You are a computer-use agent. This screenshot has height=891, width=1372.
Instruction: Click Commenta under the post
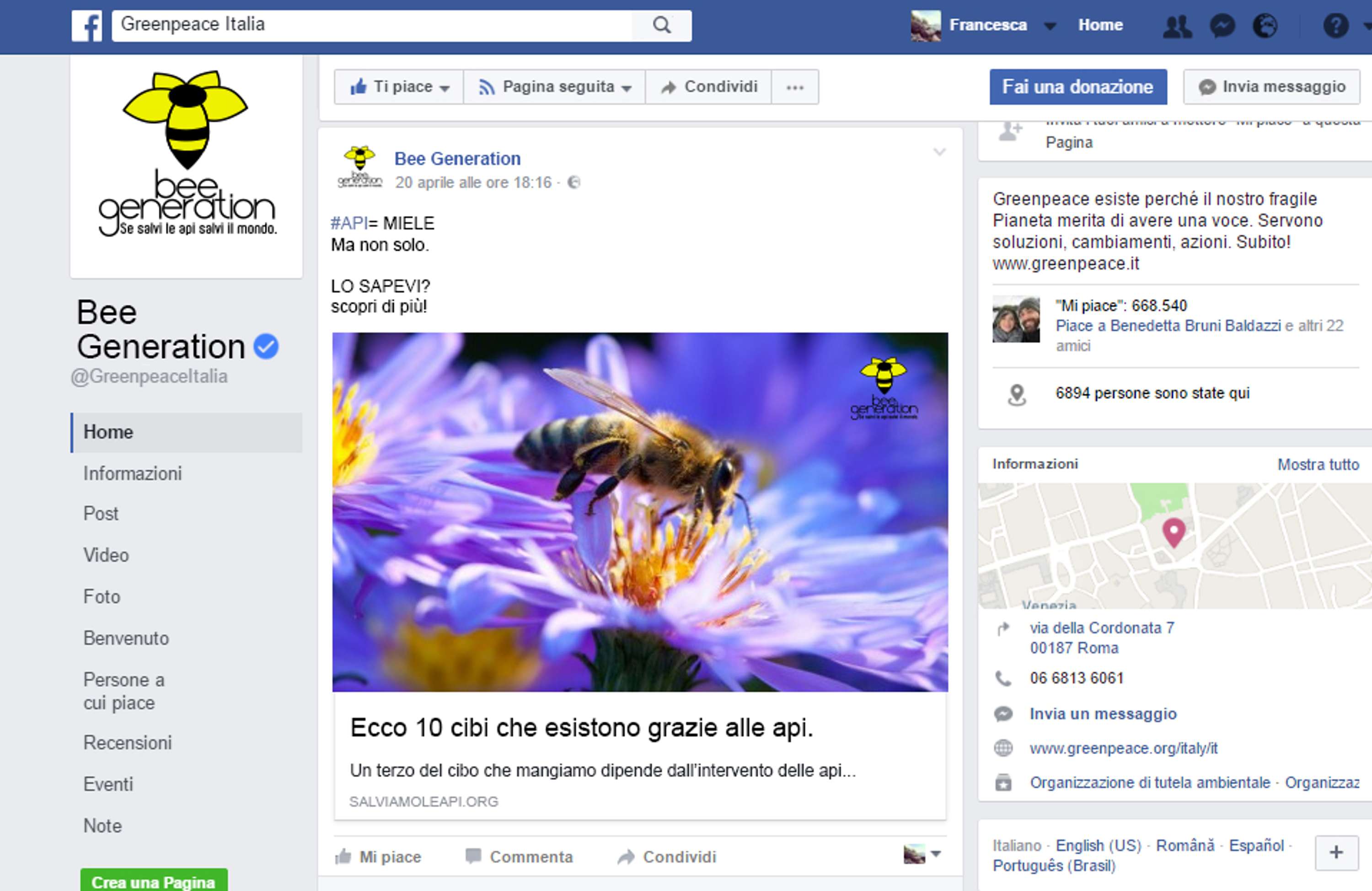(x=519, y=857)
